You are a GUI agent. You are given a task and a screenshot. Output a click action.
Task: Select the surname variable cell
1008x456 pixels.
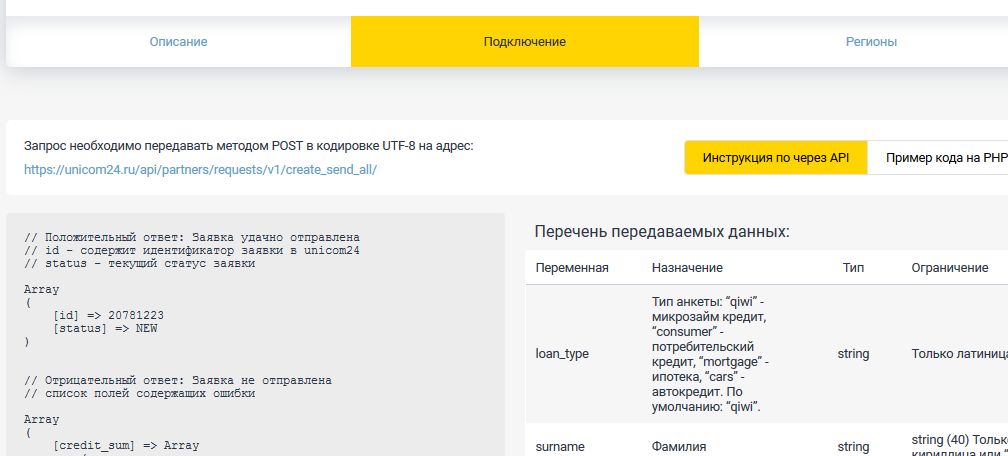coord(559,446)
